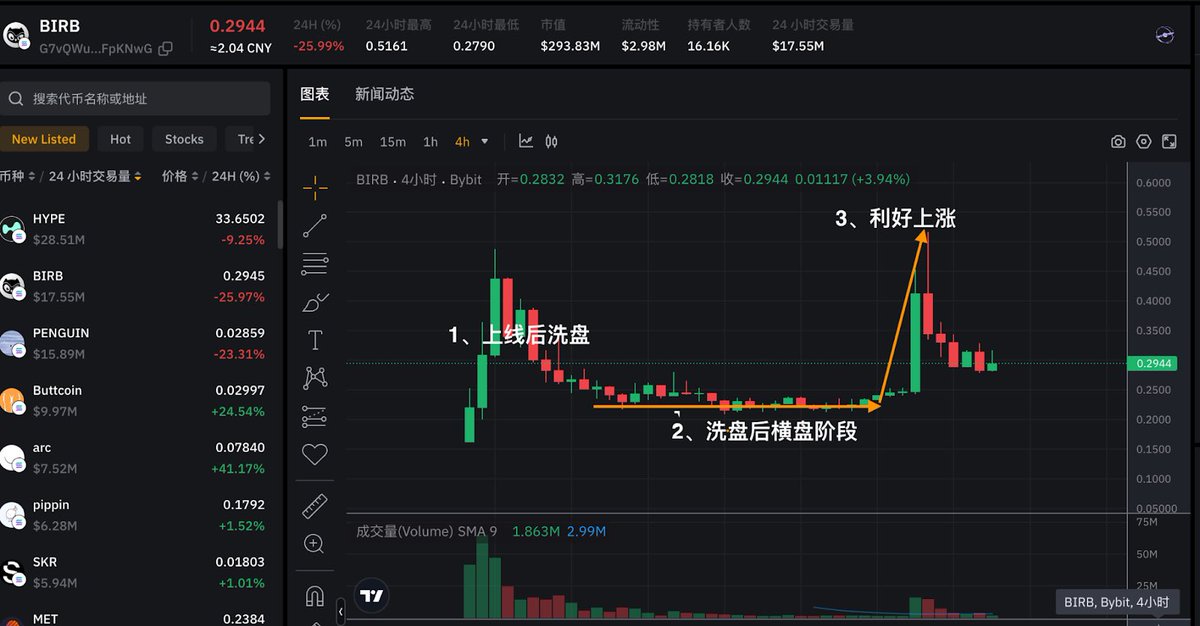Sort token list by 币种
Image resolution: width=1200 pixels, height=626 pixels.
click(x=19, y=176)
